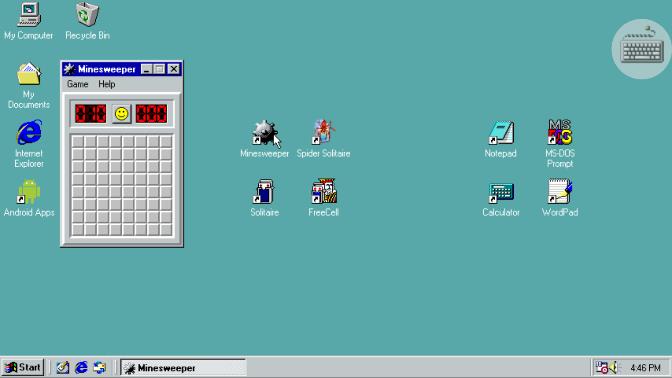672x378 pixels.
Task: Select the Spider Solitaire shortcut icon
Action: tap(324, 132)
